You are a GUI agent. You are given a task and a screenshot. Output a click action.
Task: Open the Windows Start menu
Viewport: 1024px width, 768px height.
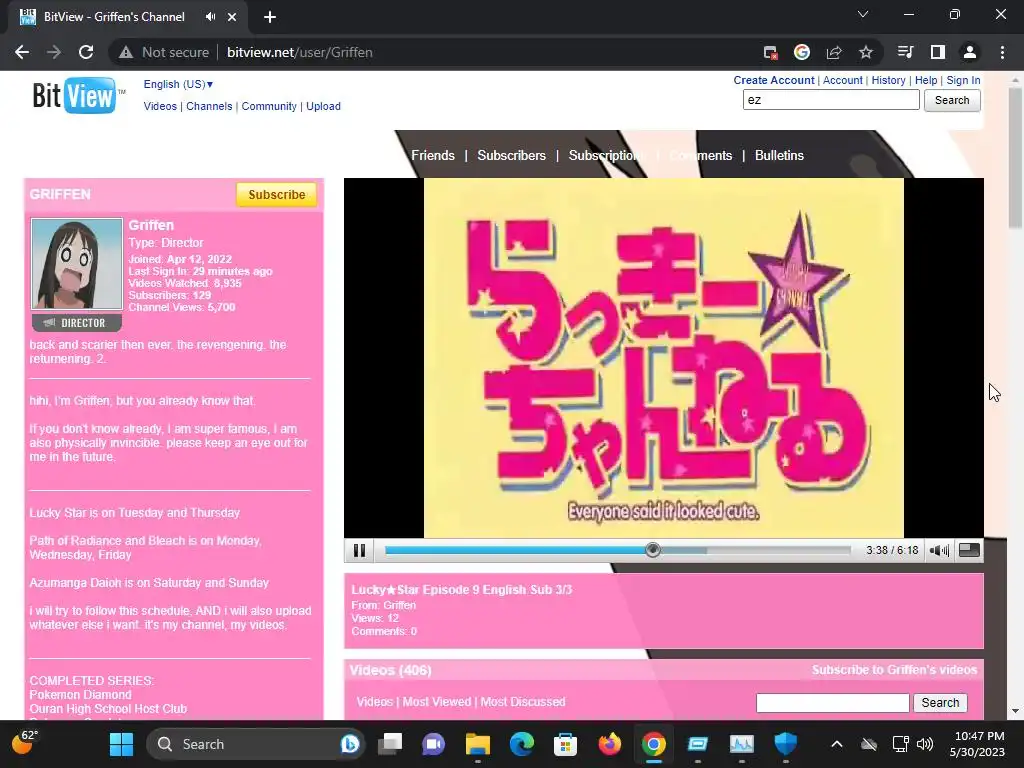[x=121, y=744]
